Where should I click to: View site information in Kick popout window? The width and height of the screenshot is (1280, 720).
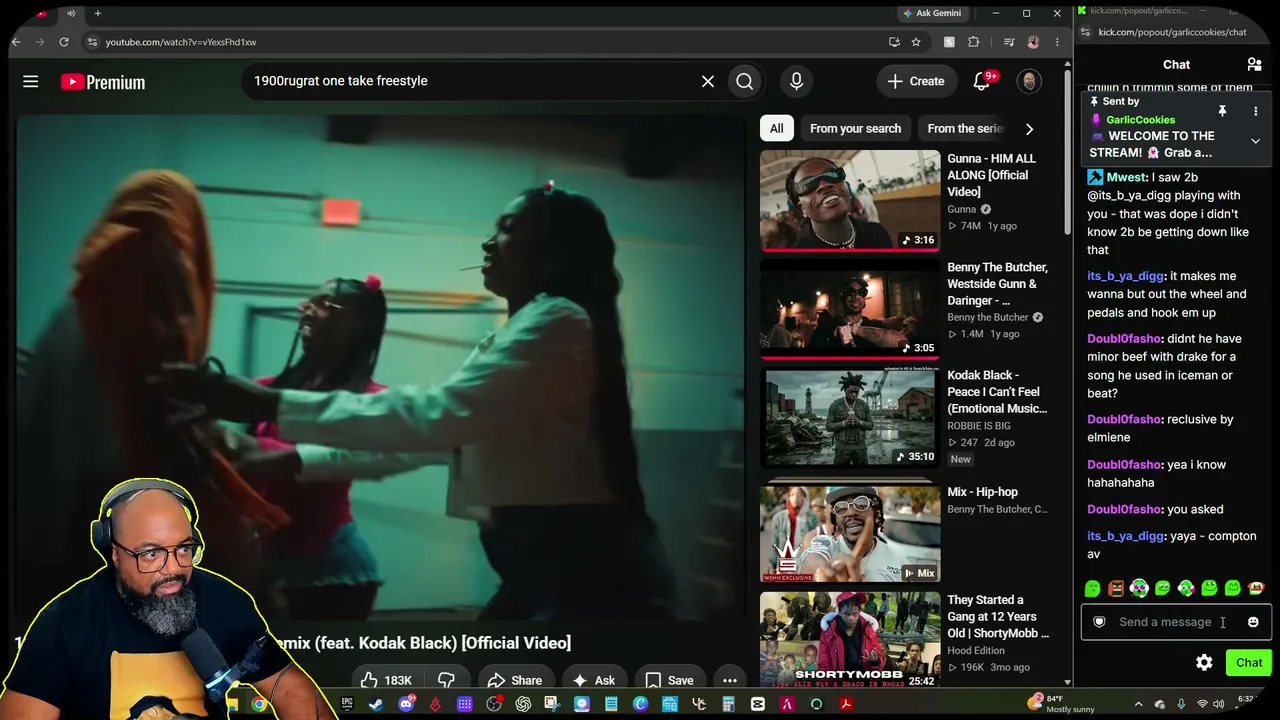point(1085,32)
